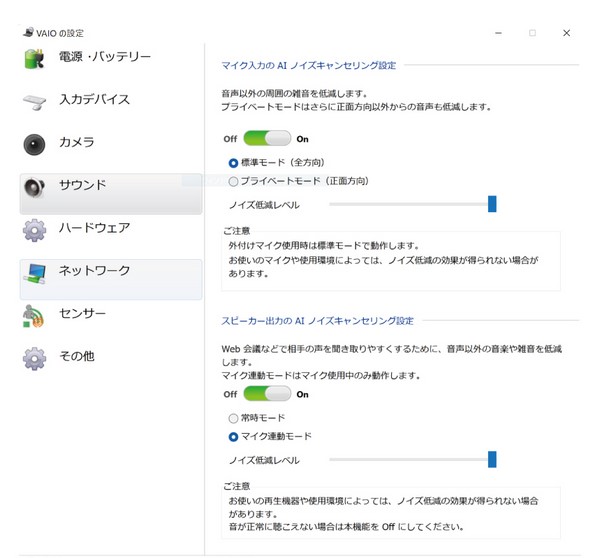Click the gear icon for その他
This screenshot has height=558, width=591.
(x=34, y=359)
